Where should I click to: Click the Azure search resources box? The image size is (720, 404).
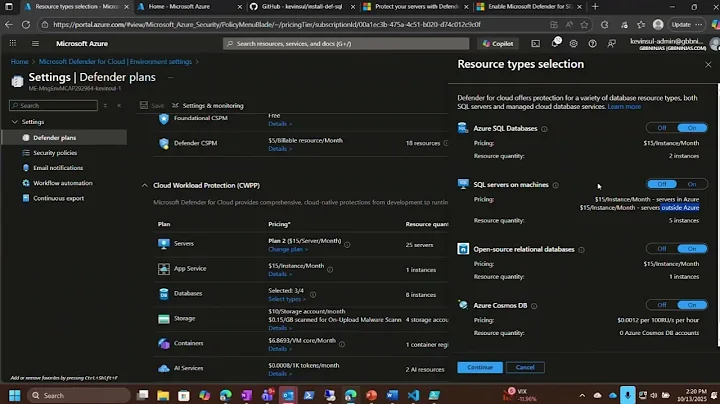pyautogui.click(x=346, y=44)
